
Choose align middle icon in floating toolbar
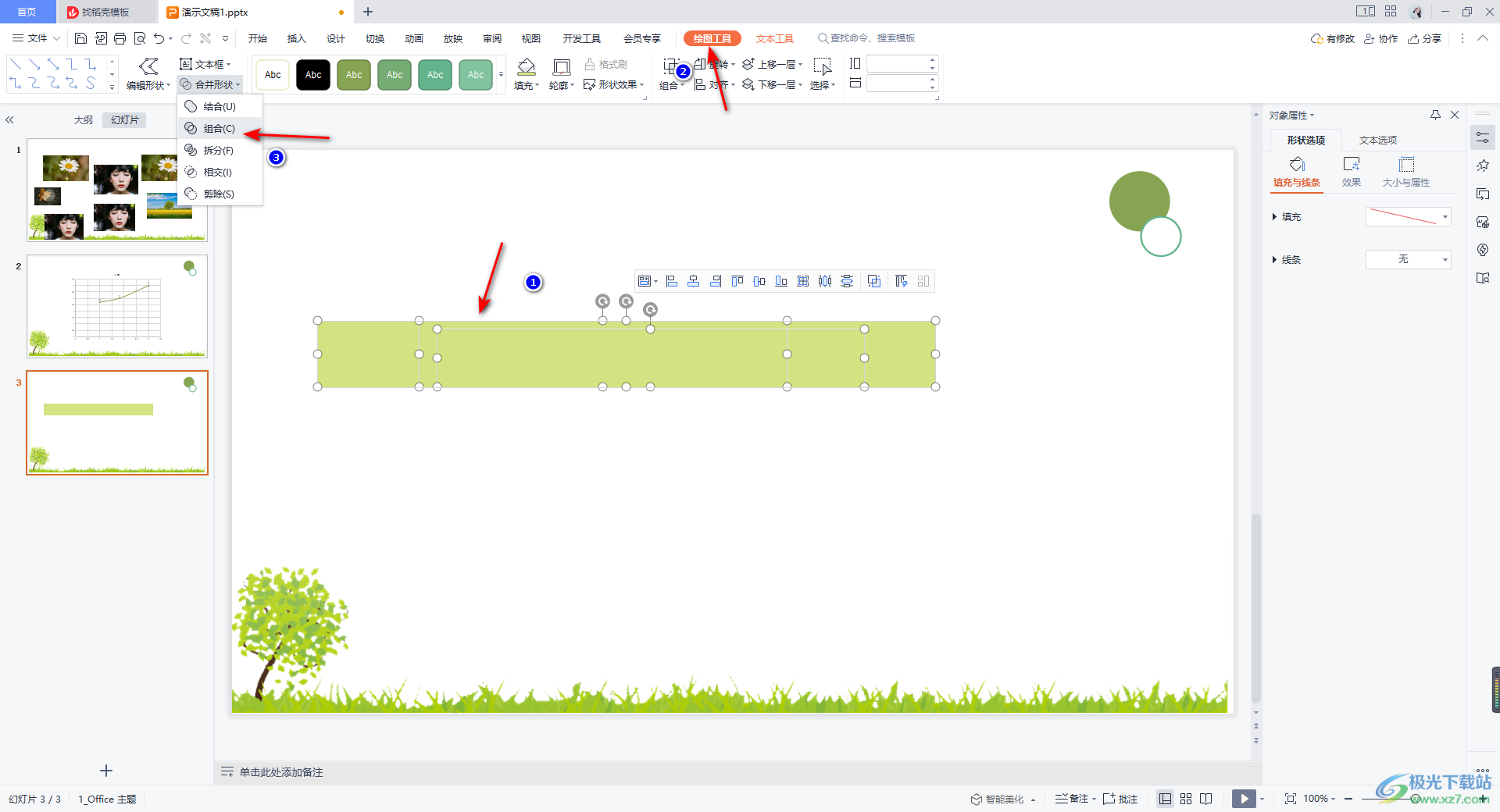759,281
